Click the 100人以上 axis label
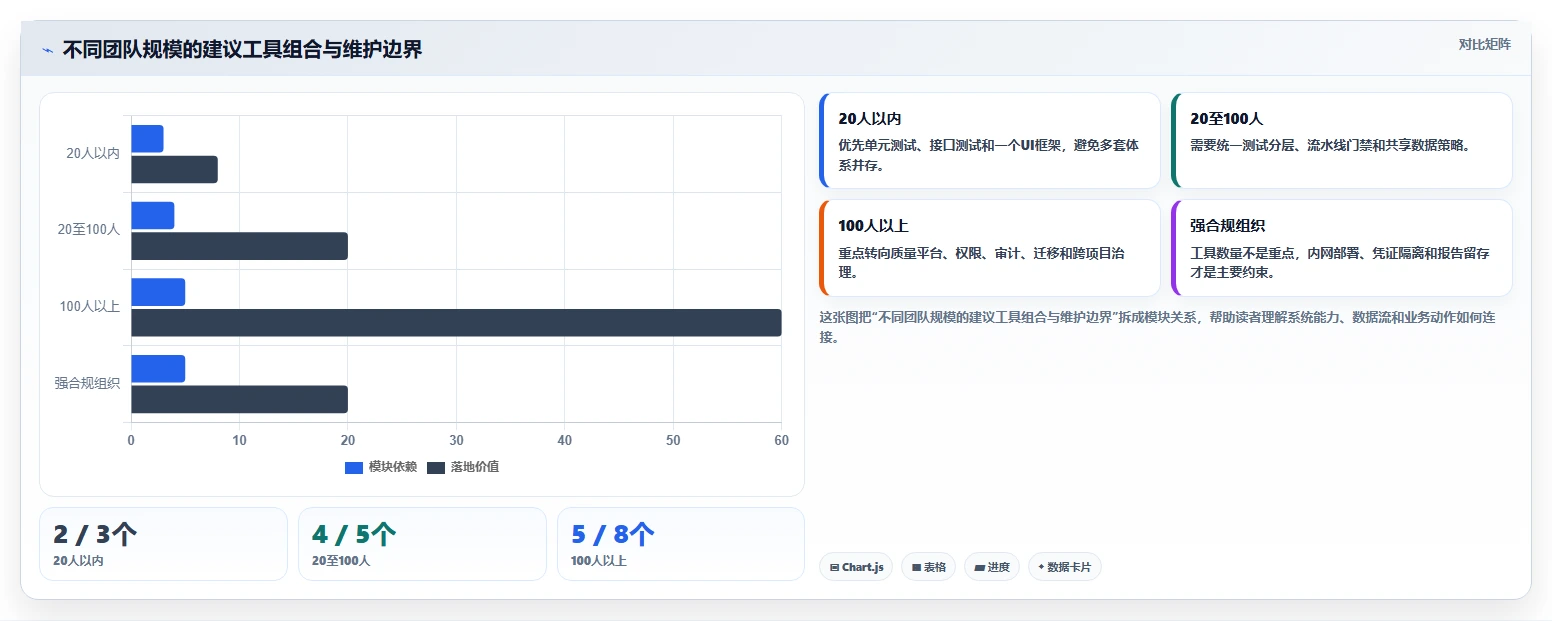 point(90,306)
